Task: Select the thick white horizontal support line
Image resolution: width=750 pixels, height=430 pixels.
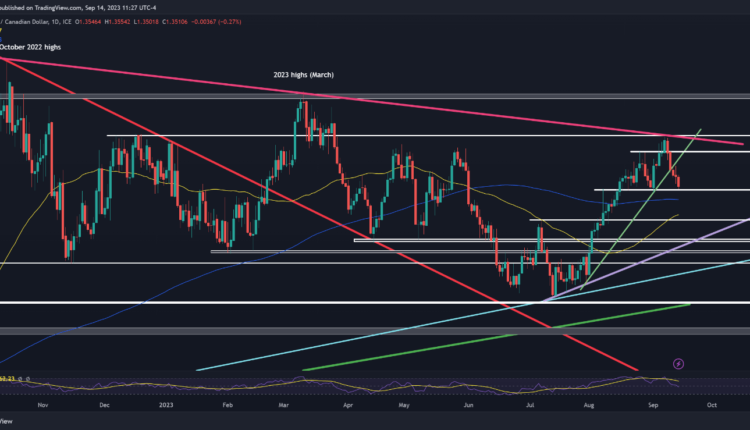Action: pyautogui.click(x=300, y=302)
